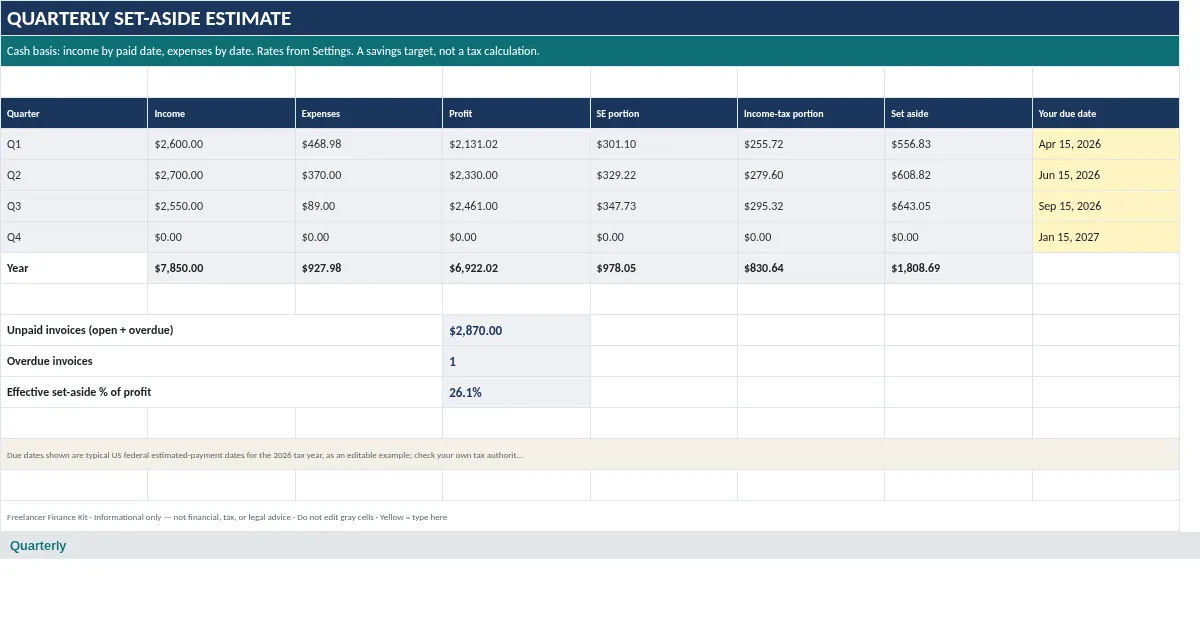Click the Q1 row label
1200x640 pixels.
click(x=74, y=144)
